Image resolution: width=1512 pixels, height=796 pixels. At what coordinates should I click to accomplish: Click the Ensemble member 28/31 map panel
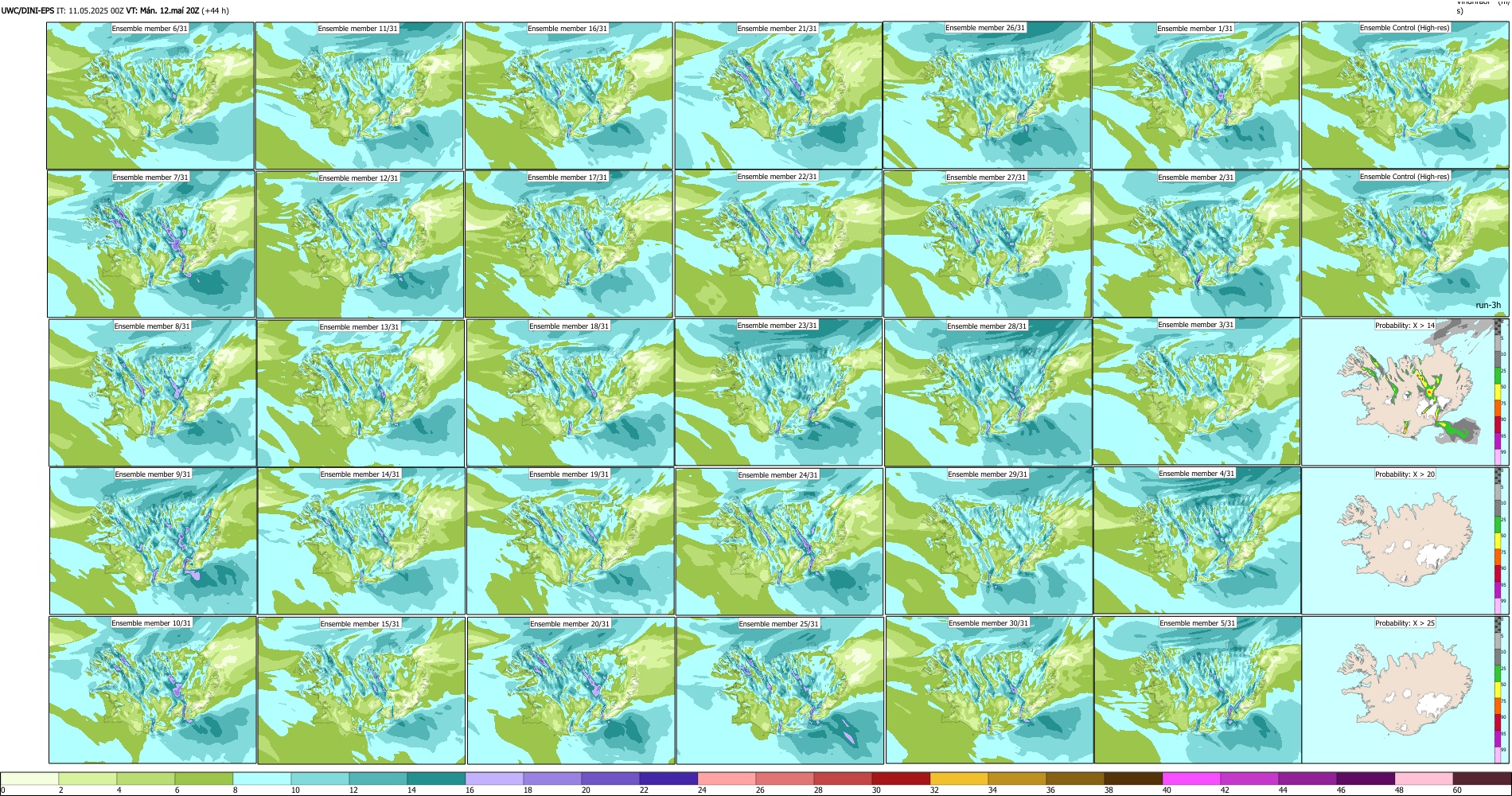point(988,392)
